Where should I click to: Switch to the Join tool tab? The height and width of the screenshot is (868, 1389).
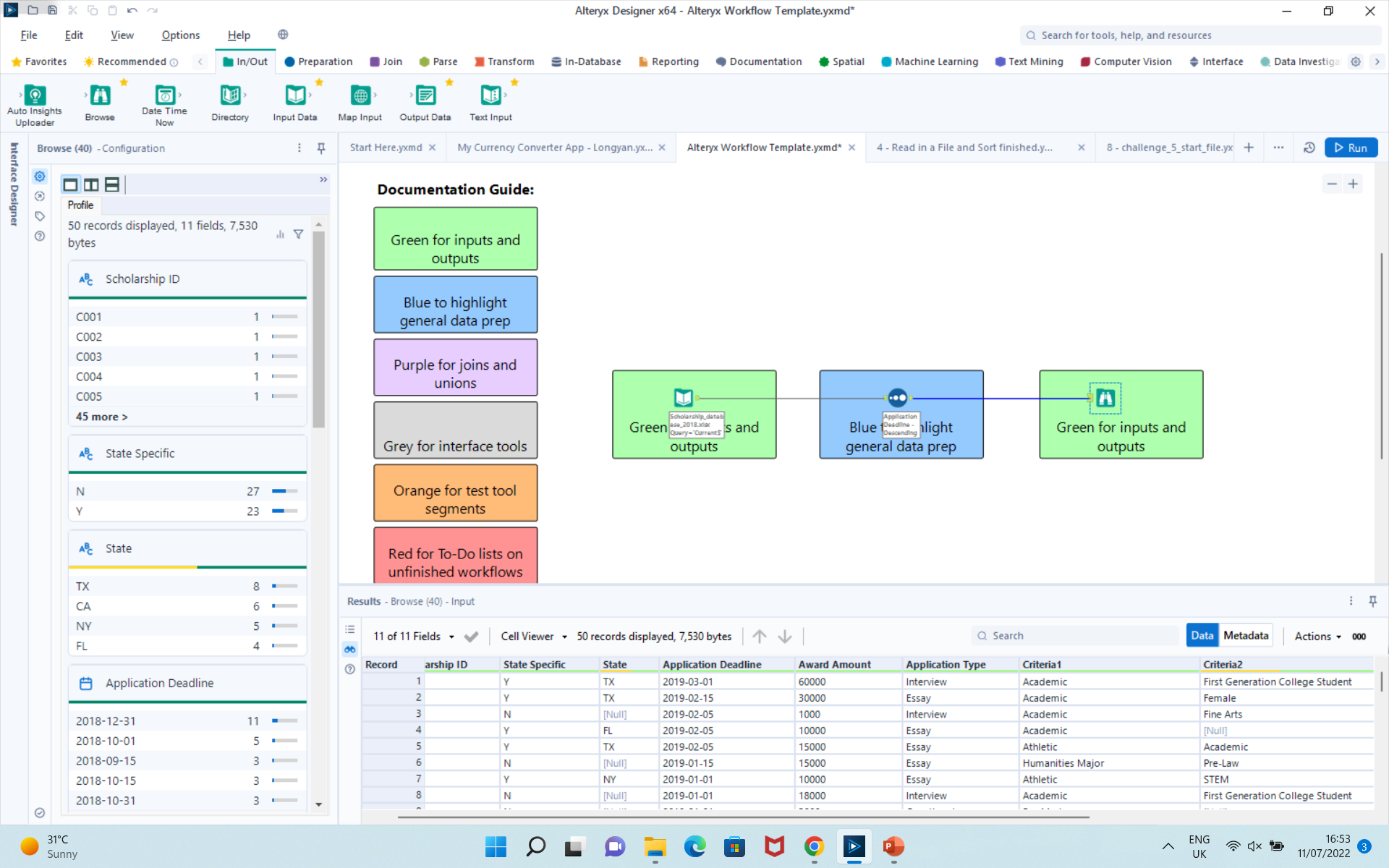tap(386, 61)
